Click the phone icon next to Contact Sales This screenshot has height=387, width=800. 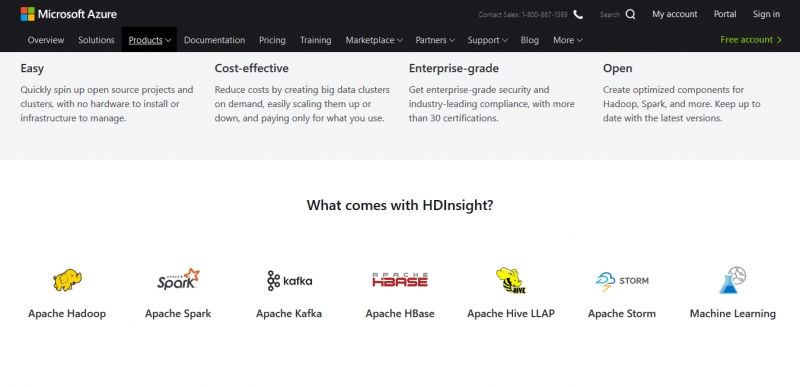[x=578, y=14]
